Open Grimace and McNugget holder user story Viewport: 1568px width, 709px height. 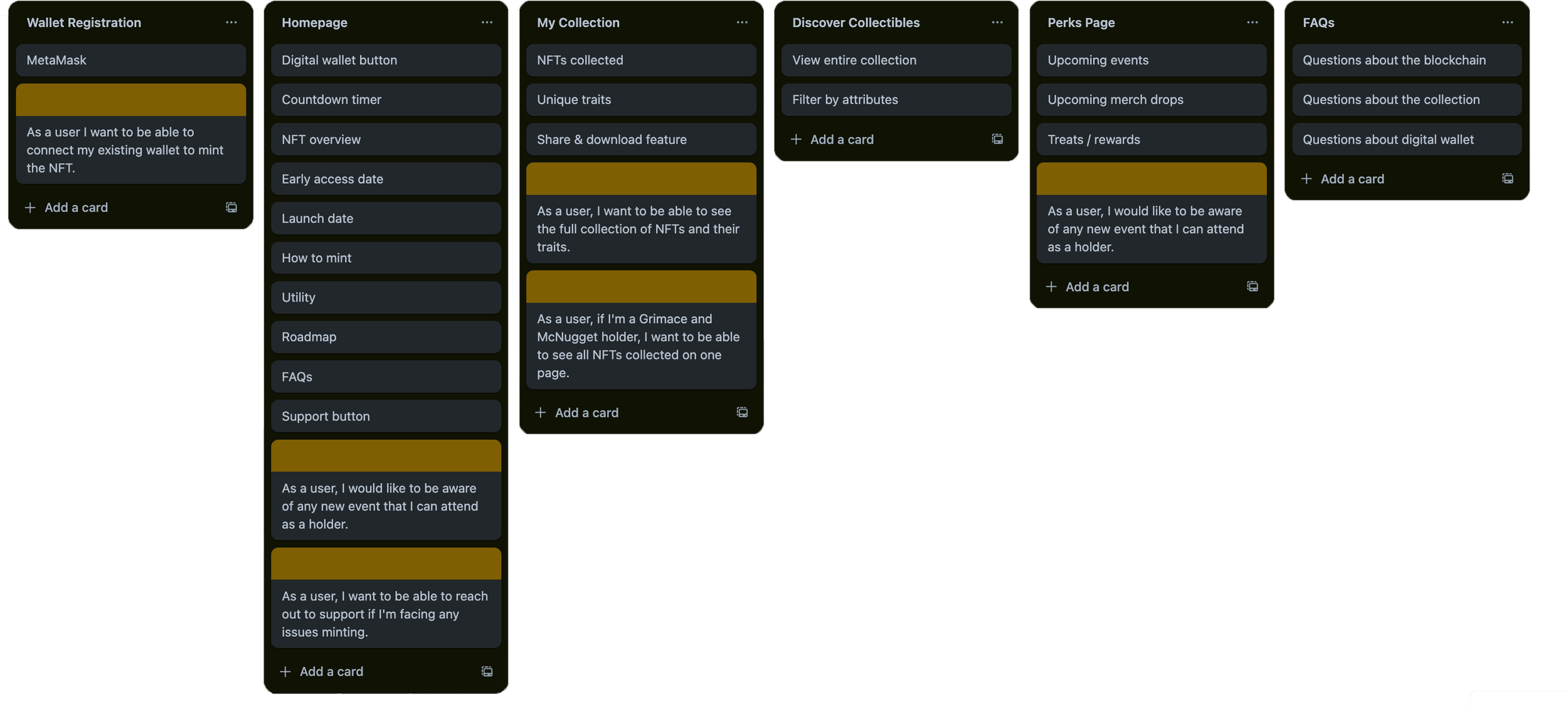click(x=640, y=345)
